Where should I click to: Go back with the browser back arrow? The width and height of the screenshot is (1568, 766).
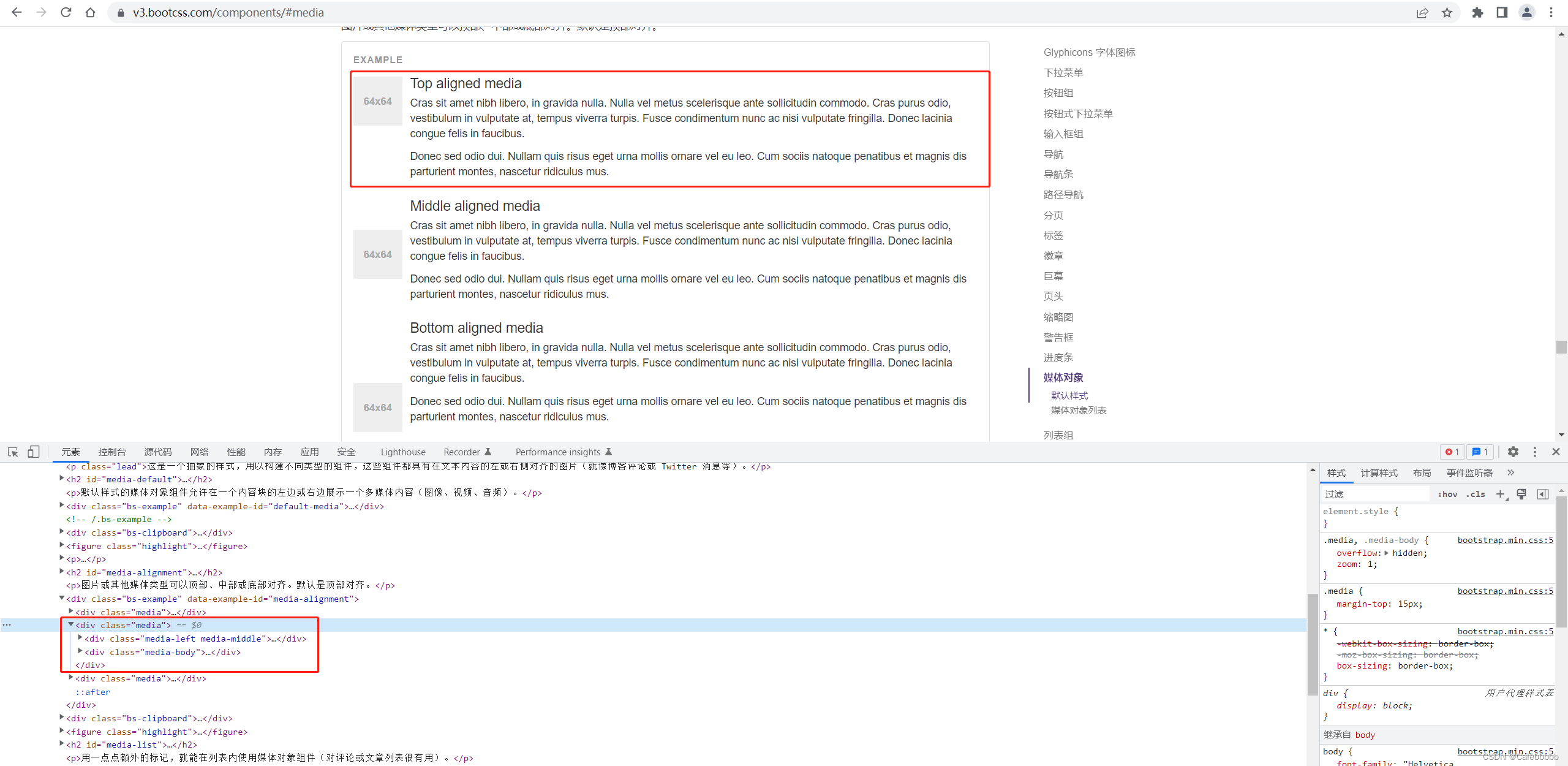17,12
